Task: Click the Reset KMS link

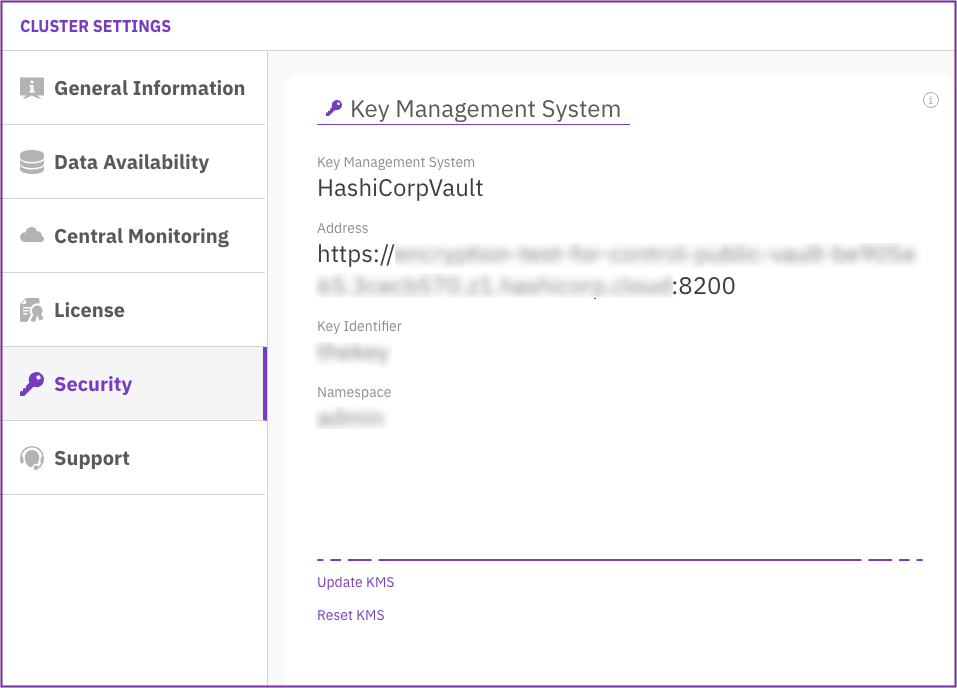Action: tap(350, 614)
